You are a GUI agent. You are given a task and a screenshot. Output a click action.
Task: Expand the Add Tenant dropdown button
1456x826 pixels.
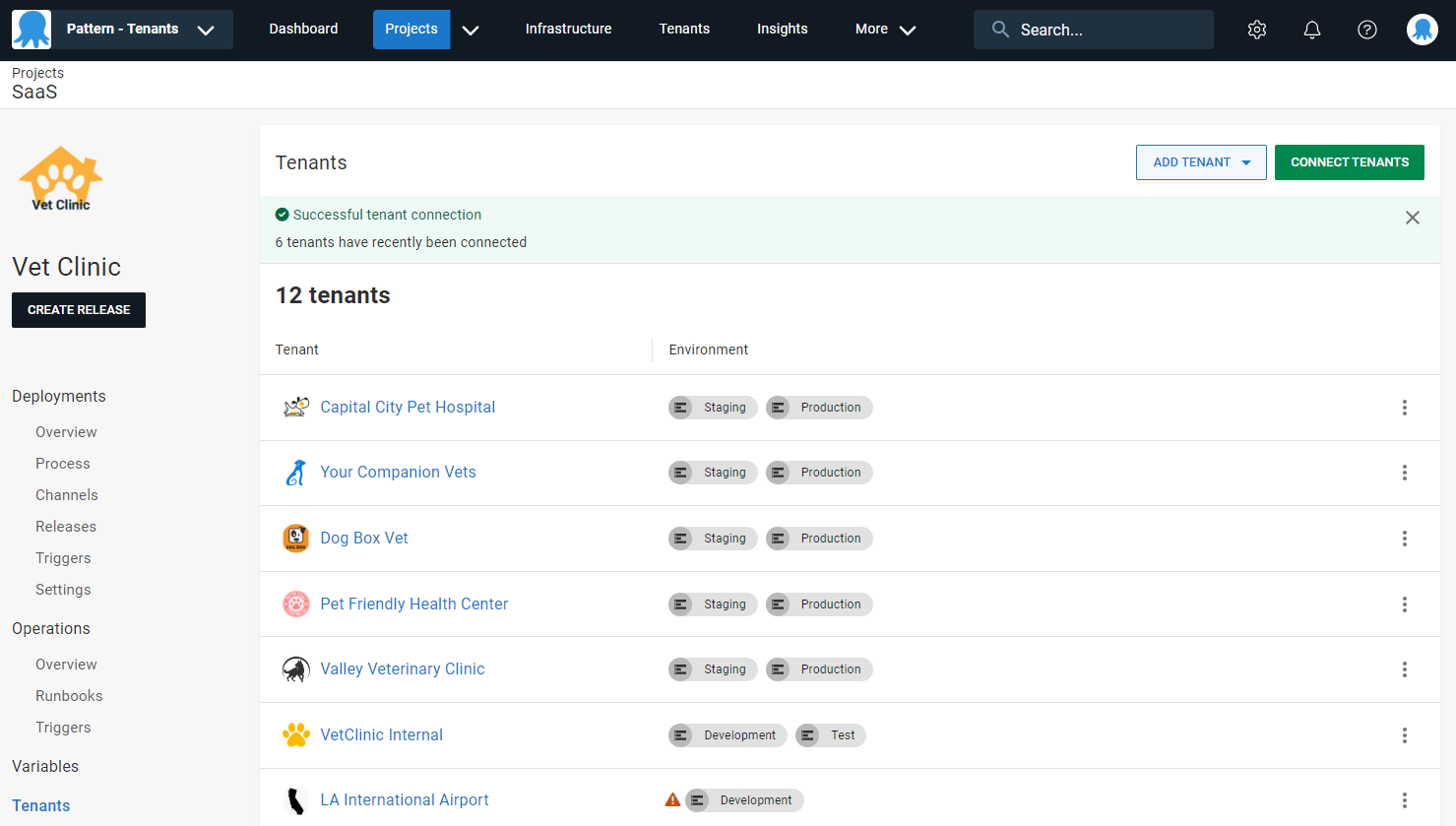click(1201, 162)
